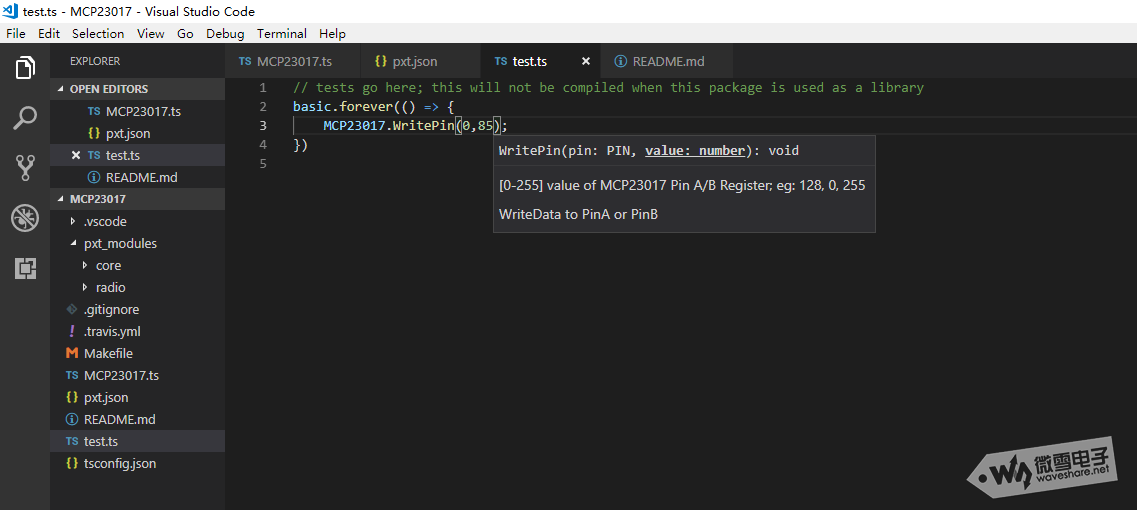This screenshot has height=510, width=1137.
Task: Click the info icon on README.md tab
Action: point(620,62)
